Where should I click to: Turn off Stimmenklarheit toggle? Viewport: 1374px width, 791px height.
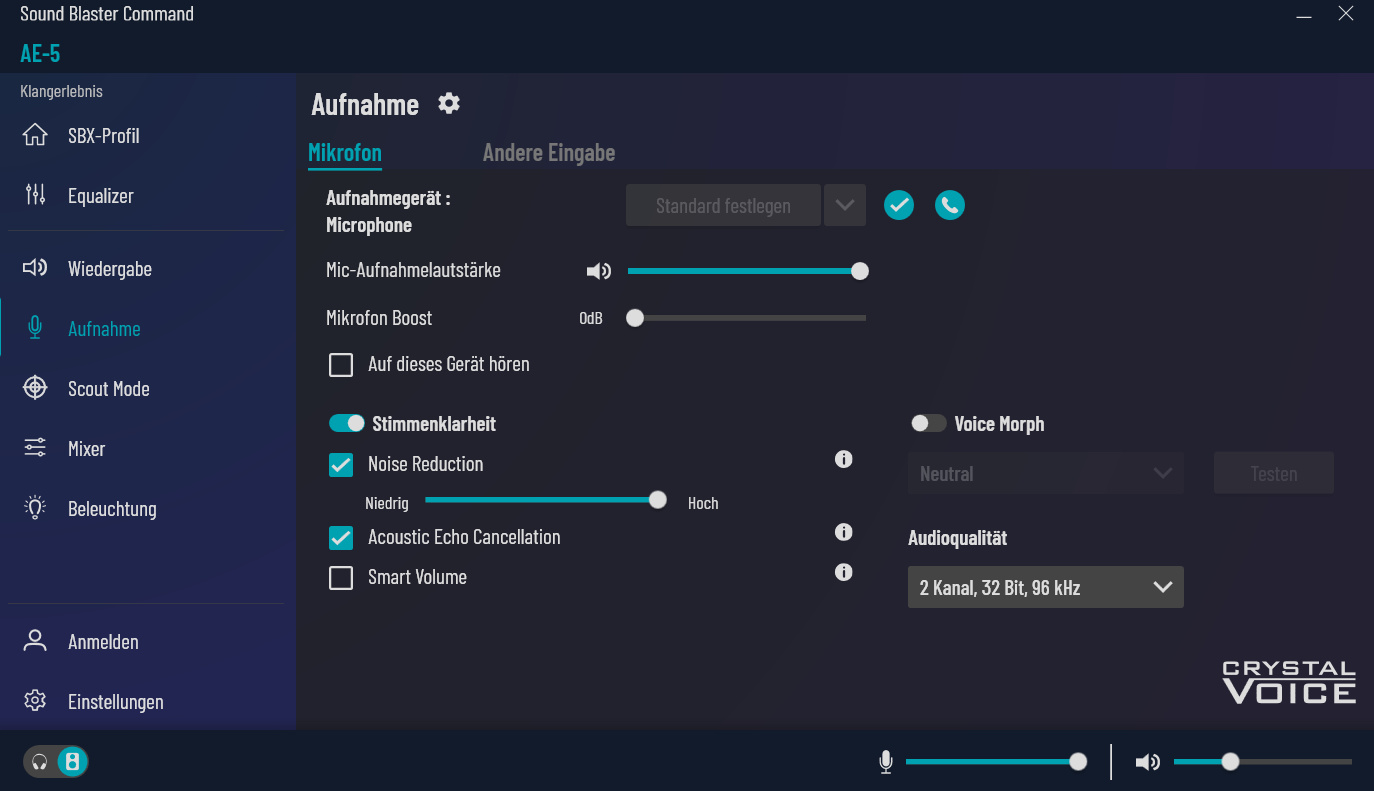[347, 424]
